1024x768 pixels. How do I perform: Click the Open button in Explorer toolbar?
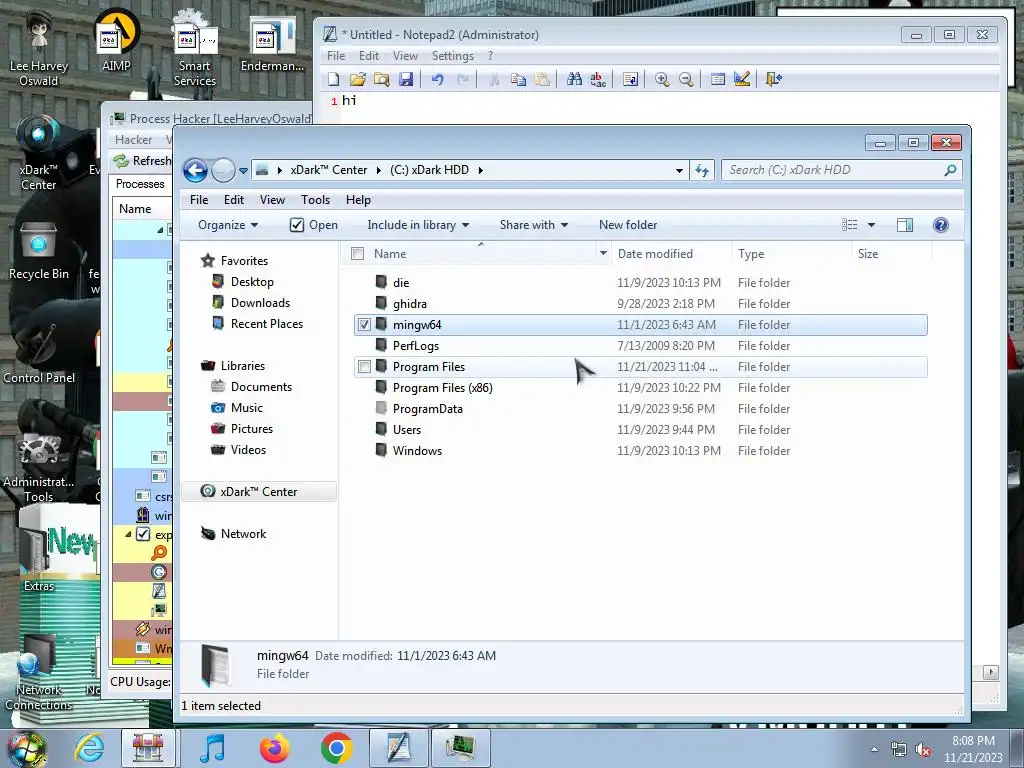point(314,225)
